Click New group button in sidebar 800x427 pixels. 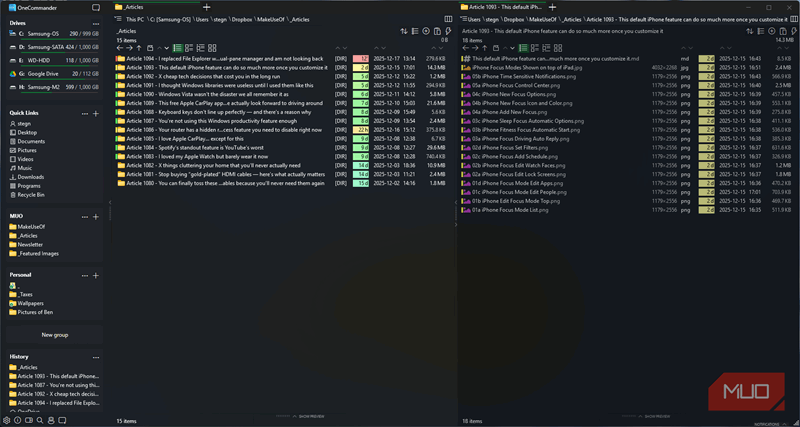(55, 335)
